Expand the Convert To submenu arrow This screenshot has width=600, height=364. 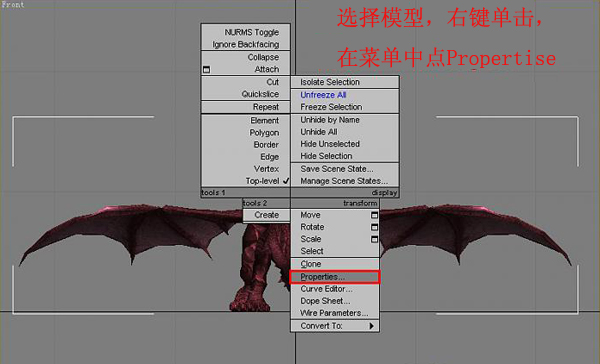[372, 326]
